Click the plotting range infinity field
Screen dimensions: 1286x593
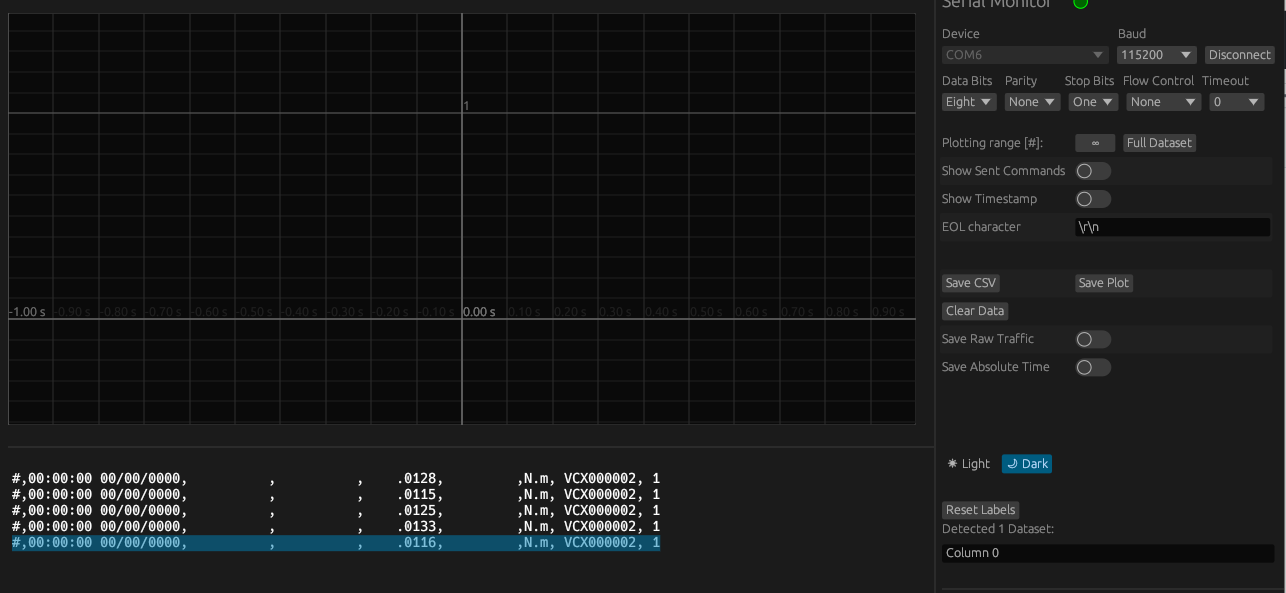tap(1095, 143)
